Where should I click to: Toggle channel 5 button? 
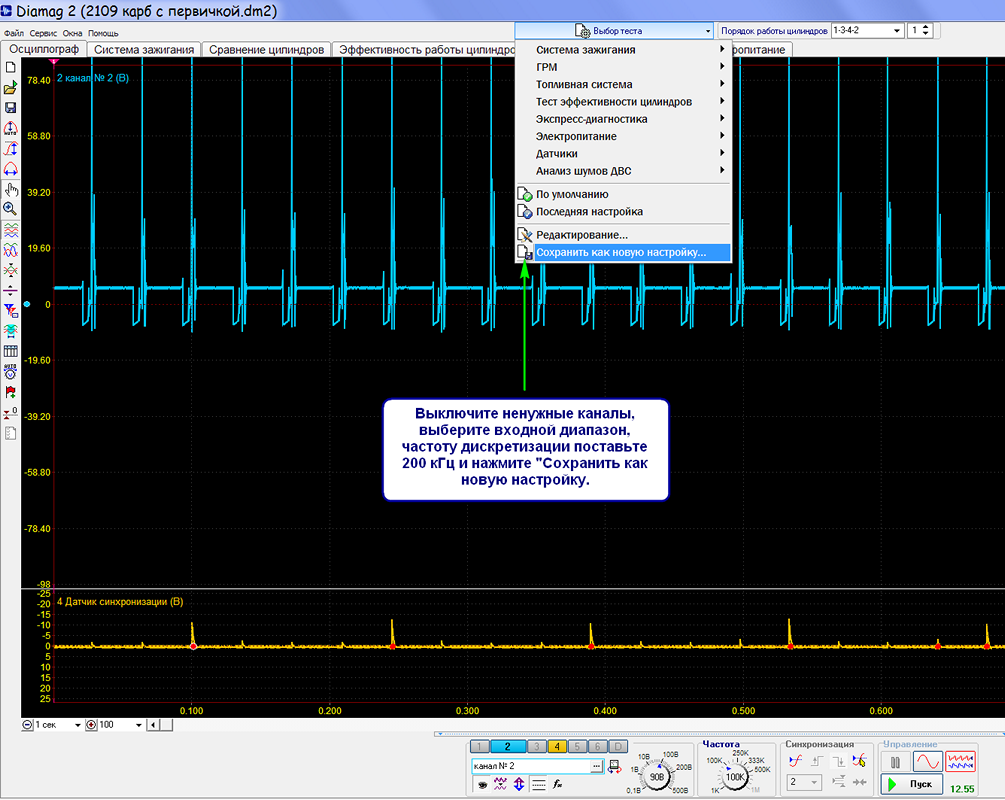point(577,746)
